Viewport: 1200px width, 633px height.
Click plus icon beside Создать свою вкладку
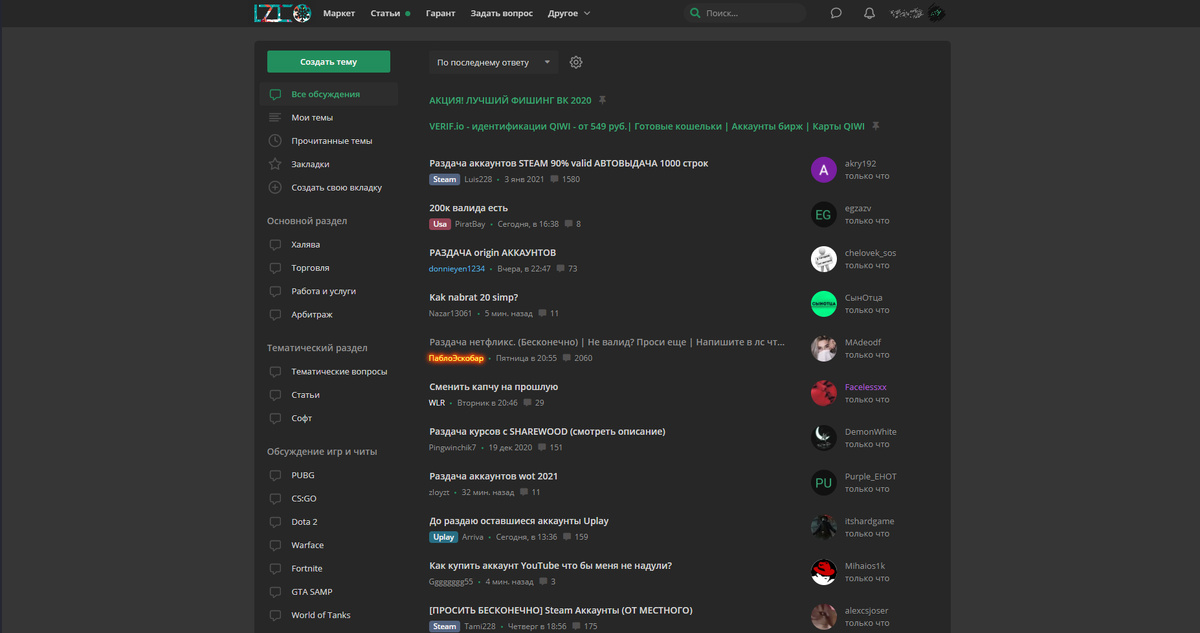[275, 187]
